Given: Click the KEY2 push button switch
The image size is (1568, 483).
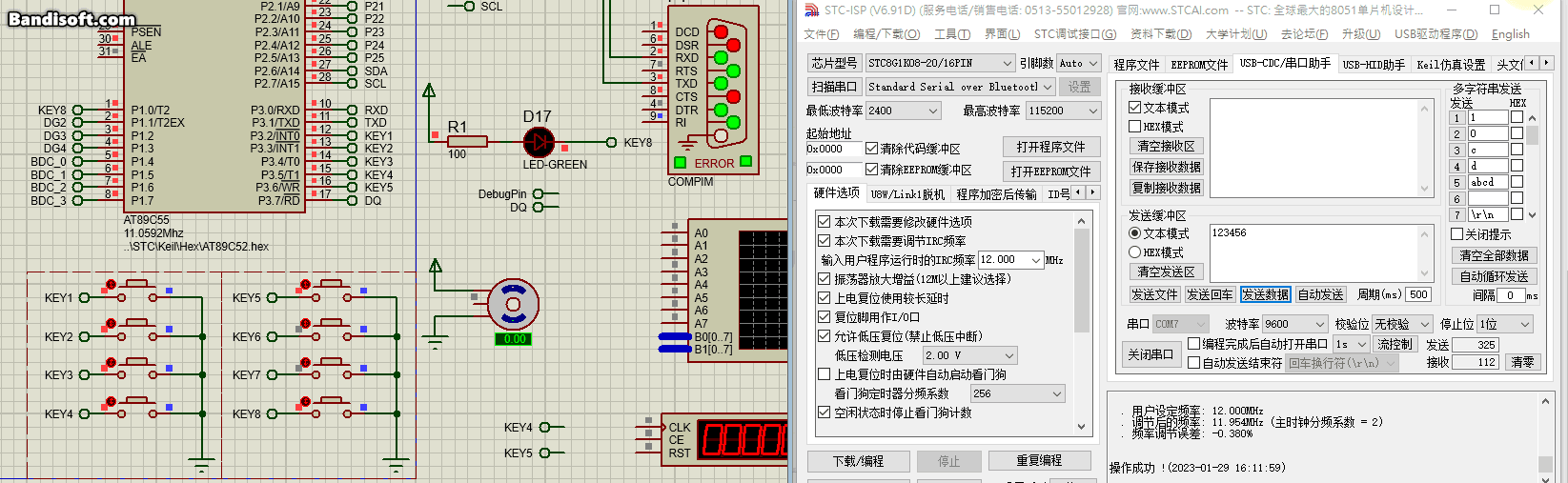Looking at the screenshot, I should pos(139,329).
